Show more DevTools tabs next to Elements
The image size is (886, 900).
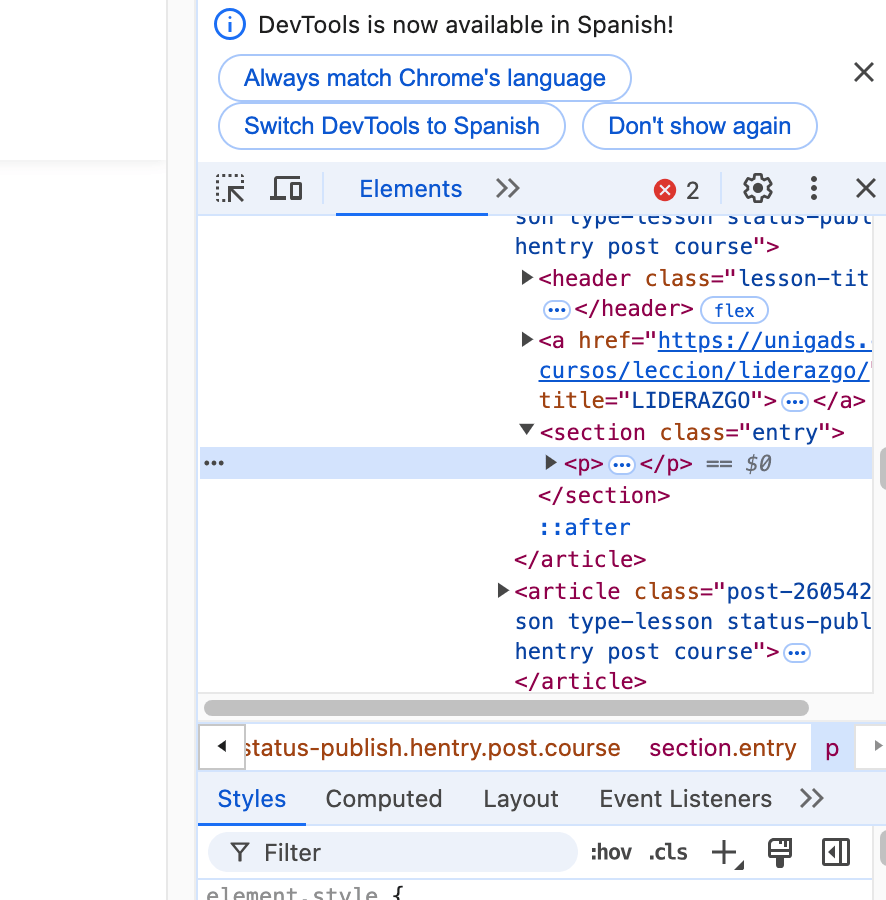pyautogui.click(x=508, y=189)
